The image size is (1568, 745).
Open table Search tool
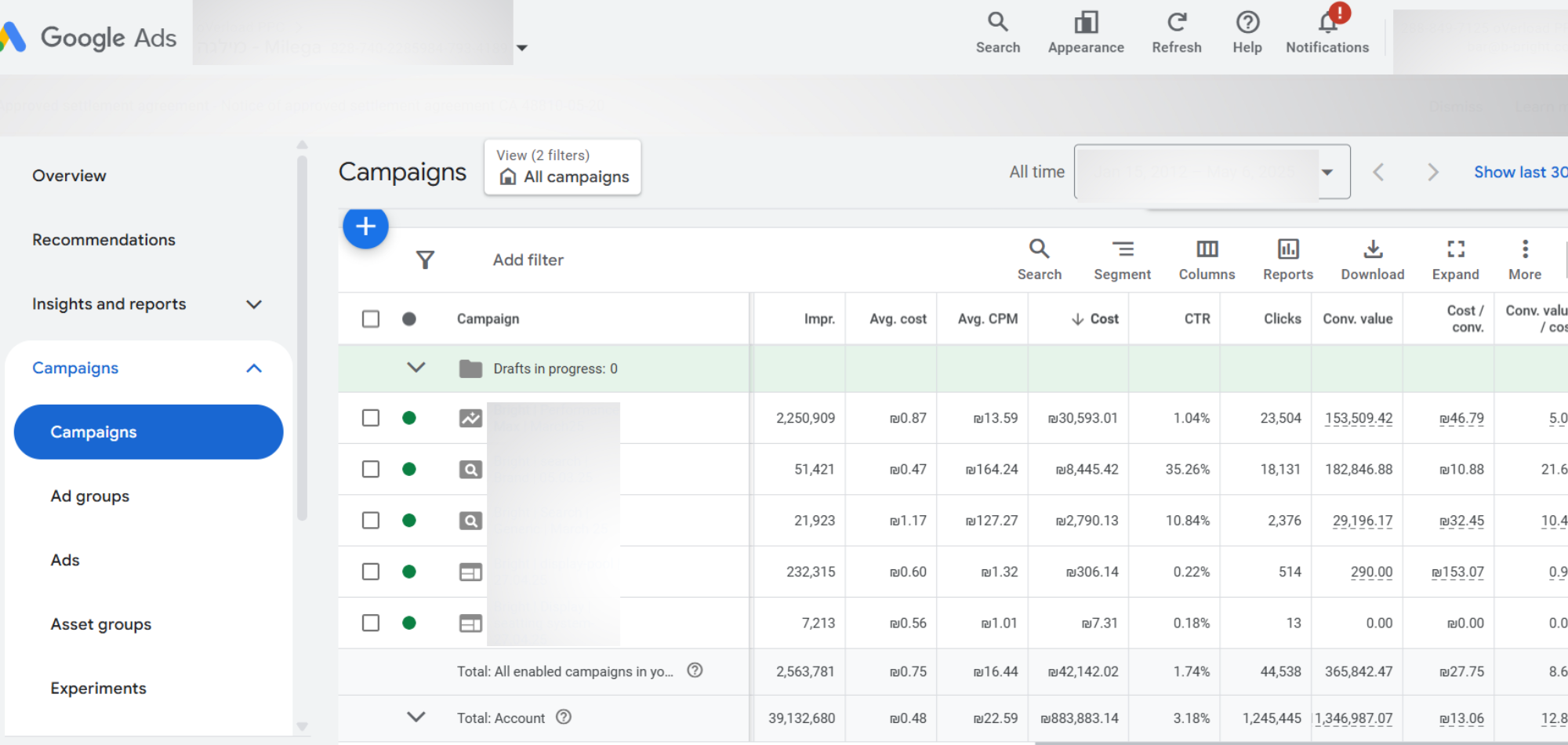pyautogui.click(x=1040, y=260)
